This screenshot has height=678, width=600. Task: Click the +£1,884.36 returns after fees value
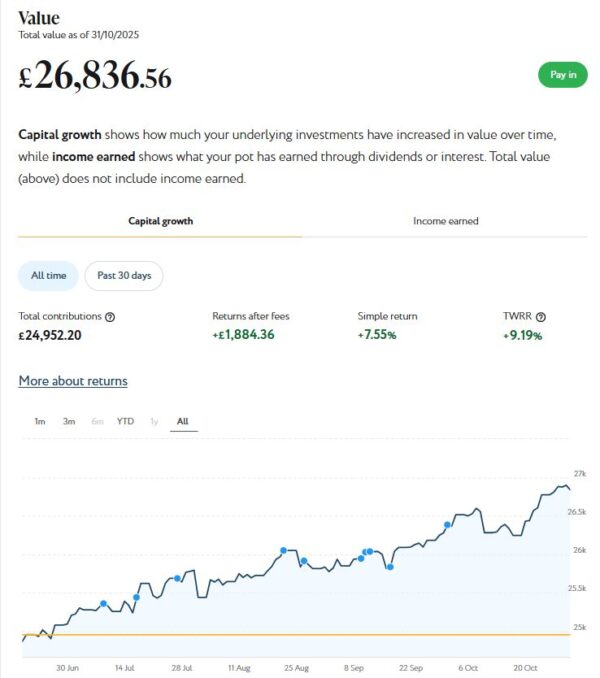246,335
